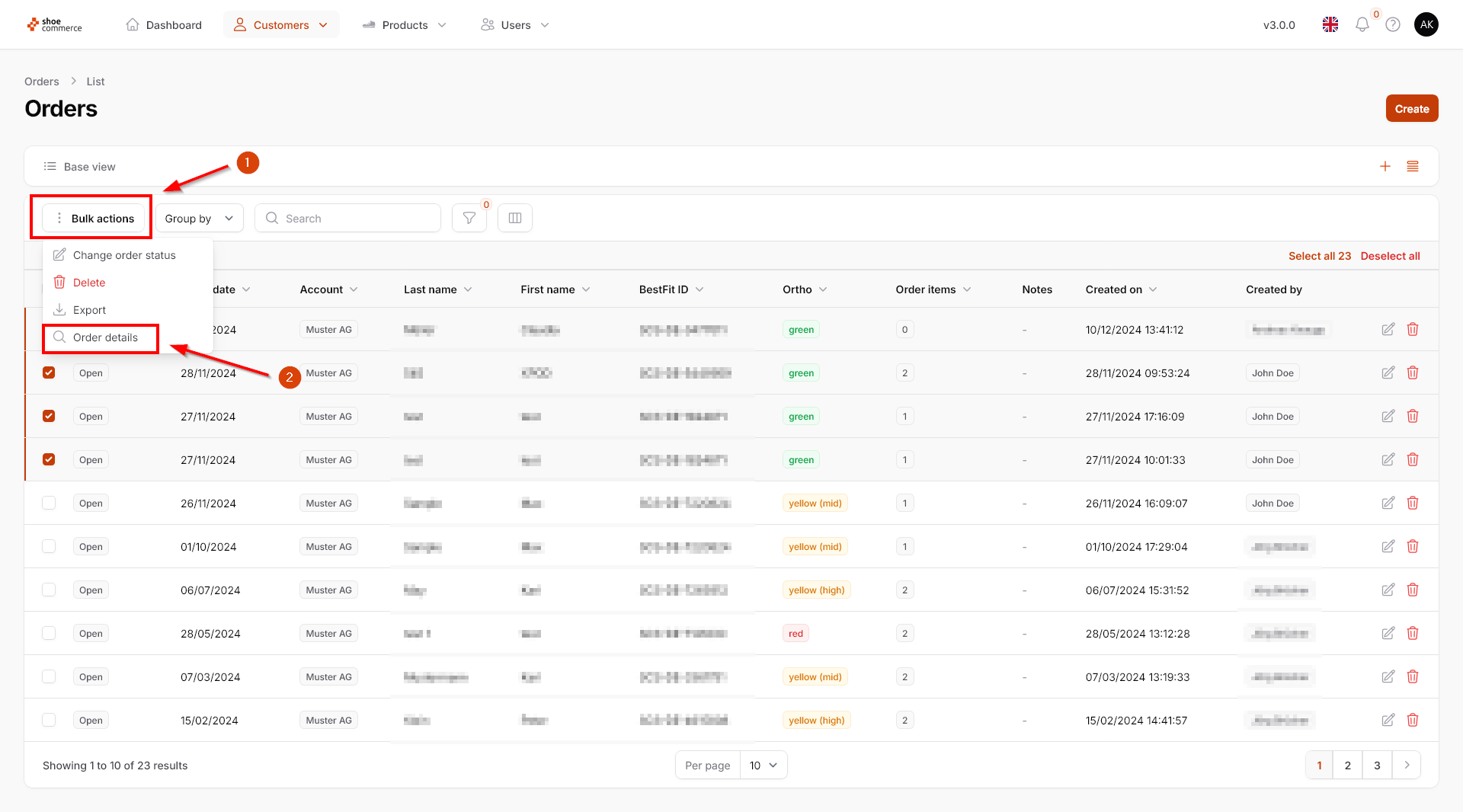
Task: Select the 26/11/2024 order checkbox
Action: pyautogui.click(x=49, y=504)
